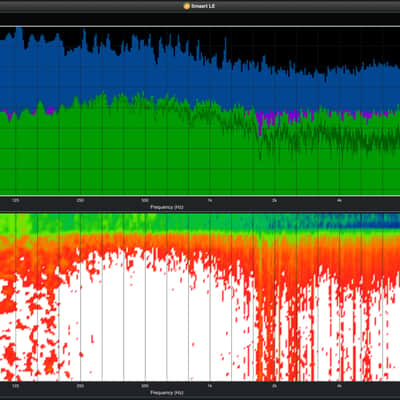Click the 1k label on spectrum axis
Screen dimensions: 400x400
[210, 200]
